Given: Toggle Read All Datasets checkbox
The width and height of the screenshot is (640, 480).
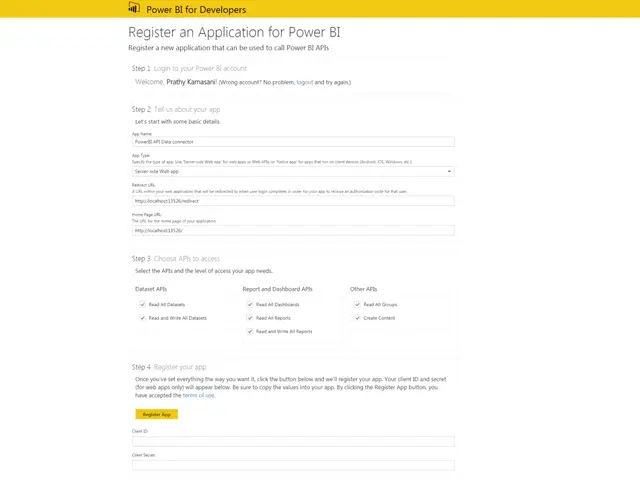Looking at the screenshot, I should 142,304.
